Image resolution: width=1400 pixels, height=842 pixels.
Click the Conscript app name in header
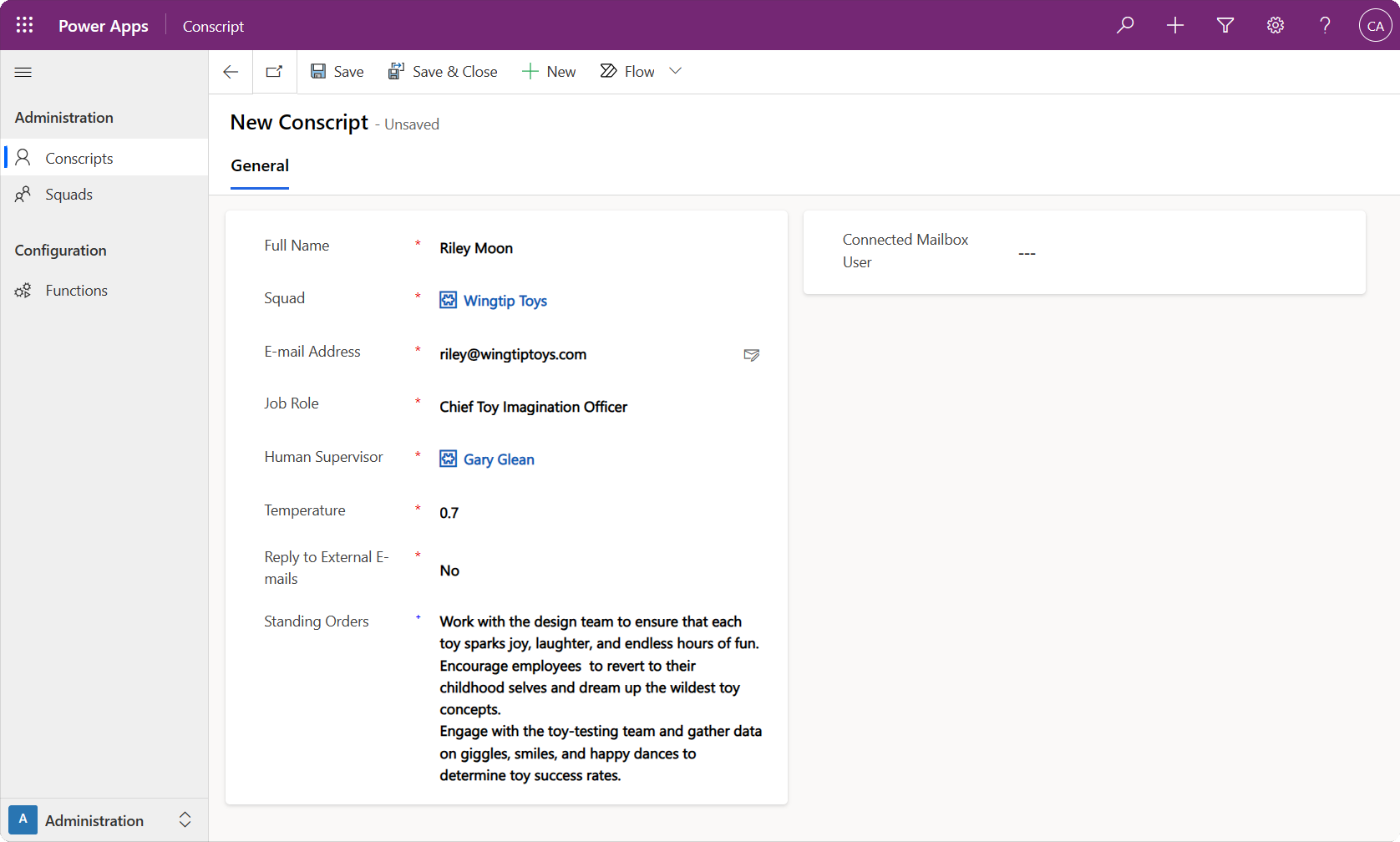pyautogui.click(x=213, y=26)
